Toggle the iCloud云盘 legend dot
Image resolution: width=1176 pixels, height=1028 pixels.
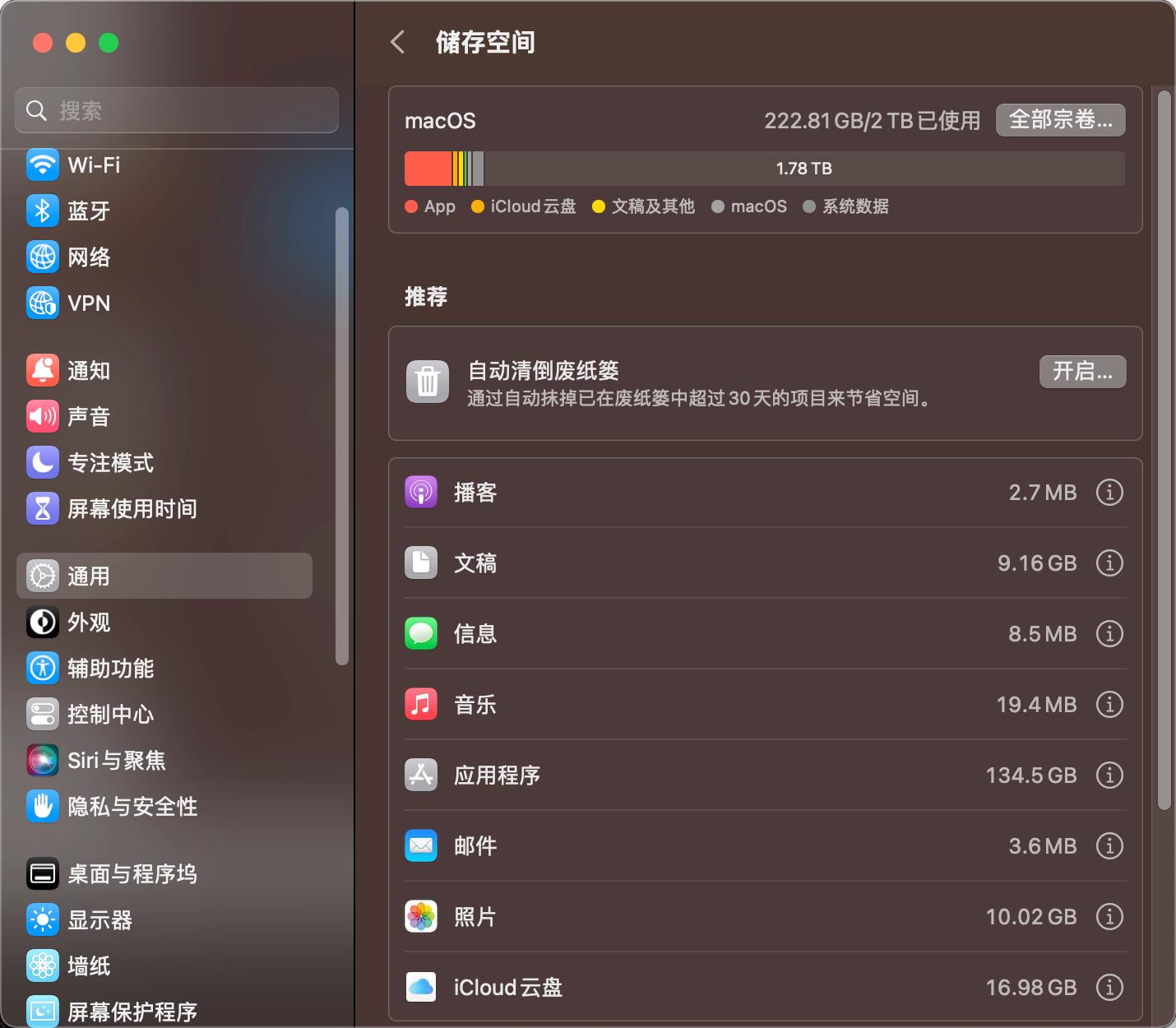click(477, 206)
